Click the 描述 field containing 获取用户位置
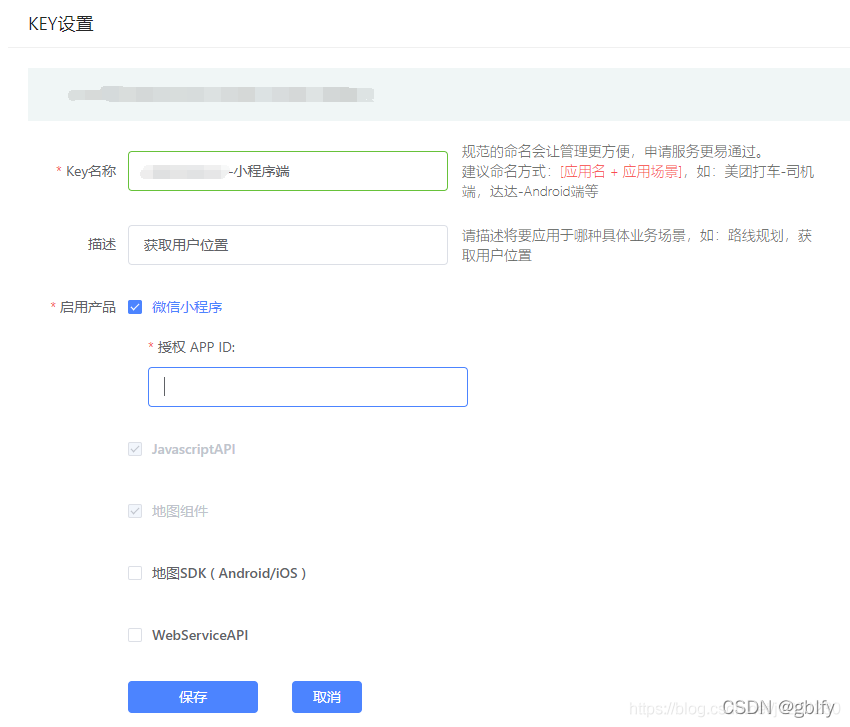 pos(287,245)
